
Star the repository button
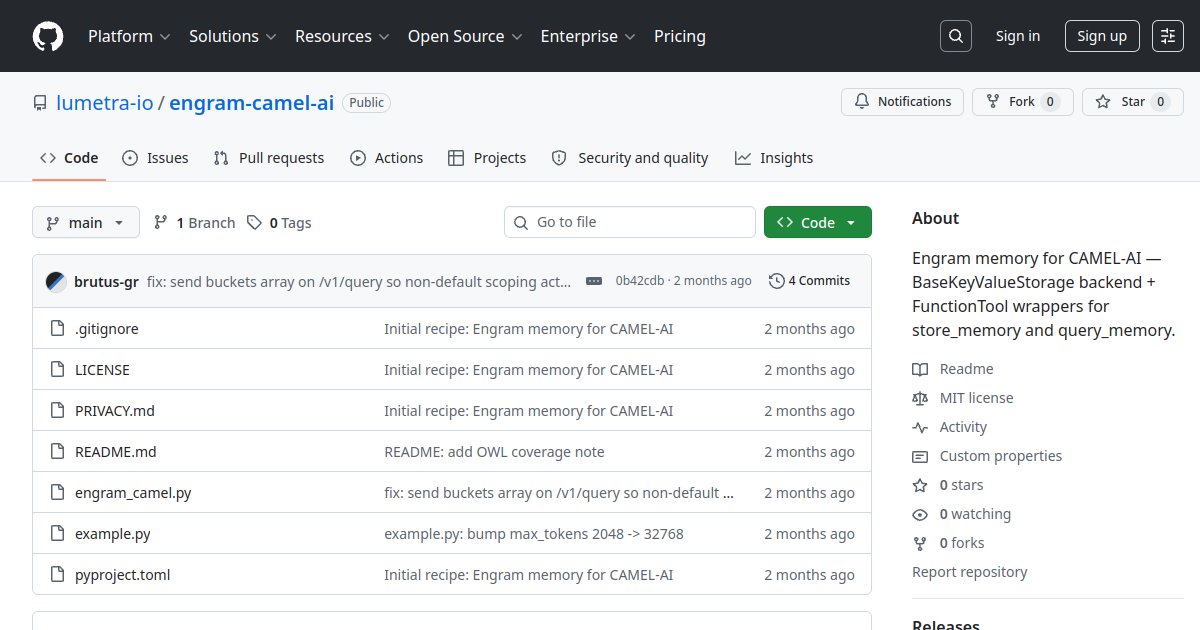coord(1133,102)
